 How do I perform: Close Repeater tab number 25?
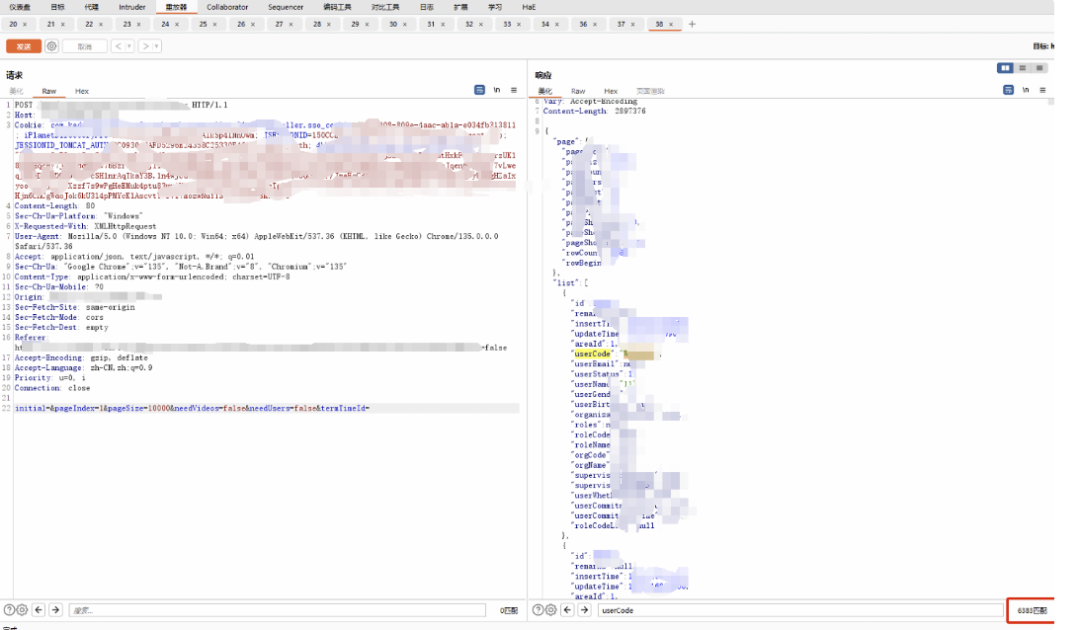215,24
